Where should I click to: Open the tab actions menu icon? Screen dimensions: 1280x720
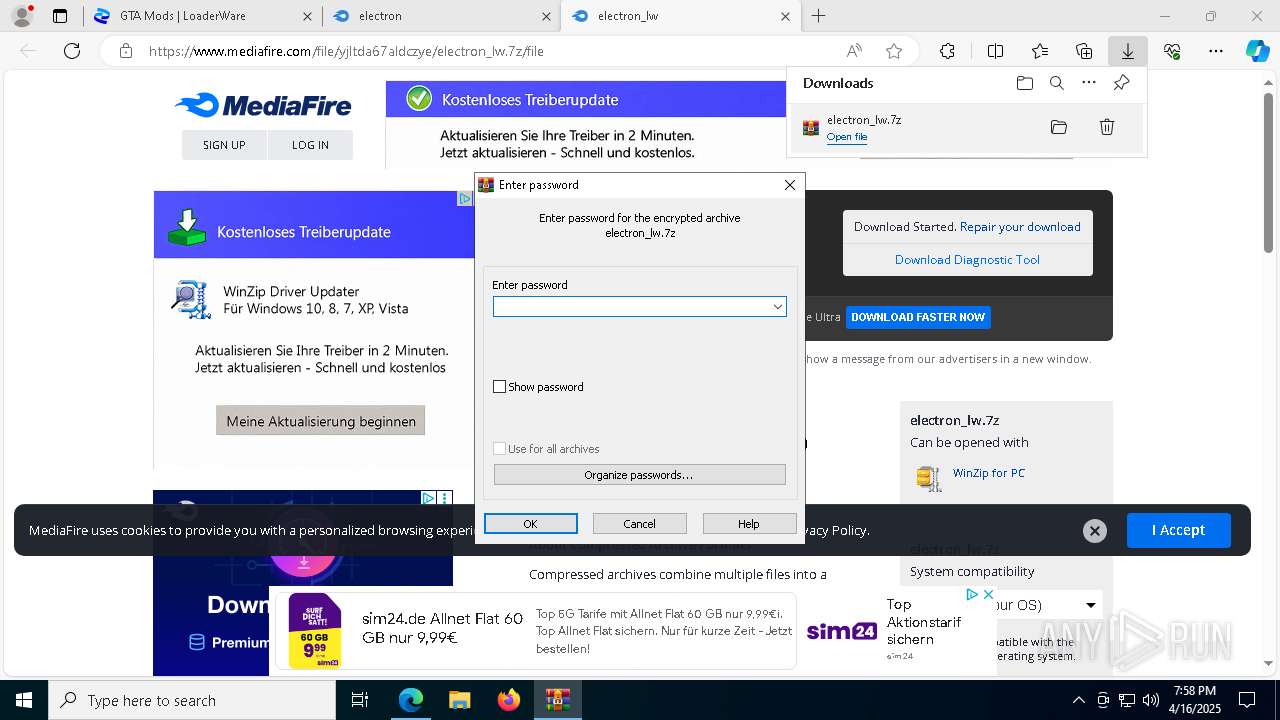(60, 16)
